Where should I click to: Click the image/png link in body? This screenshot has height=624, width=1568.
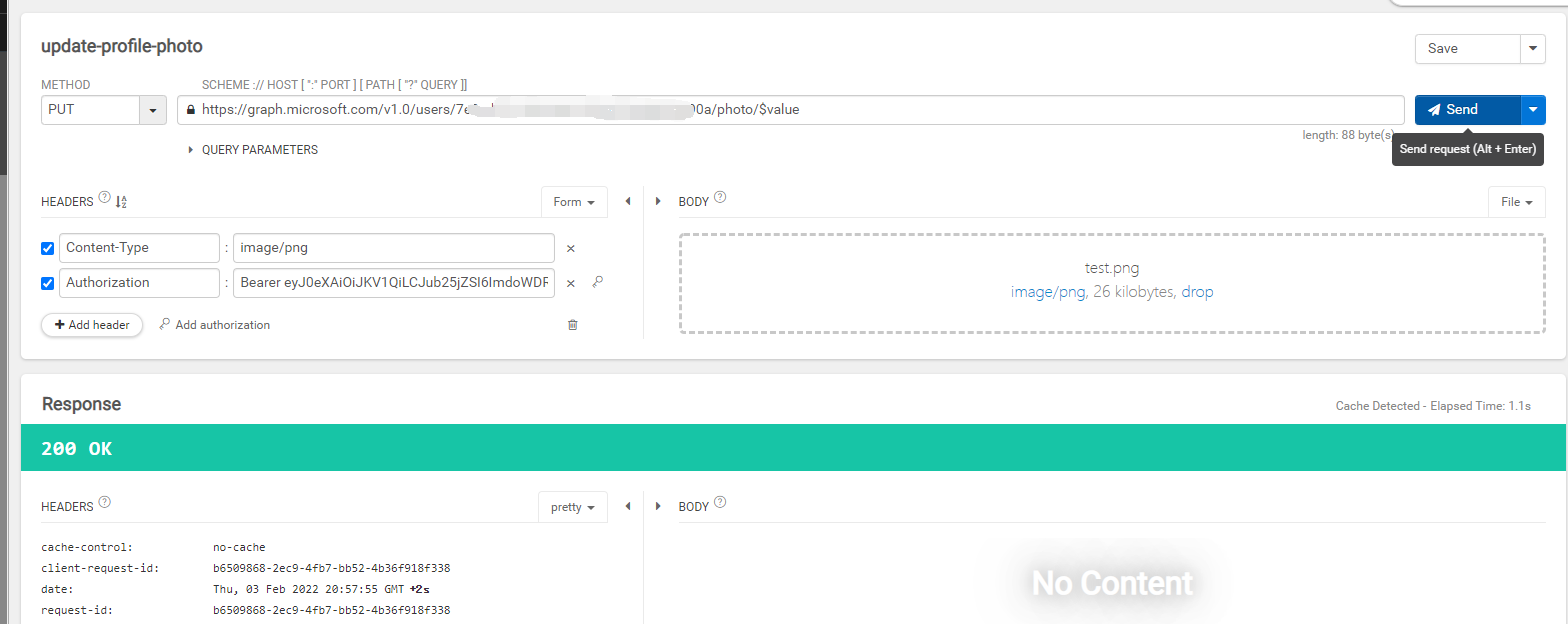tap(1048, 293)
